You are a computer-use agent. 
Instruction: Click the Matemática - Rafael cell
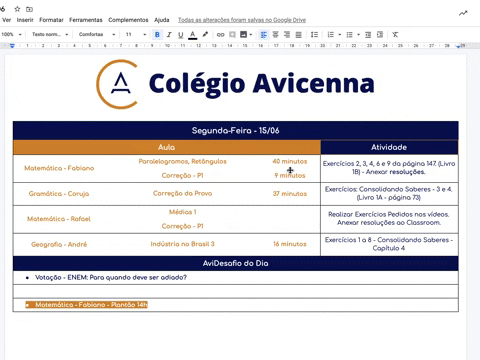[59, 219]
